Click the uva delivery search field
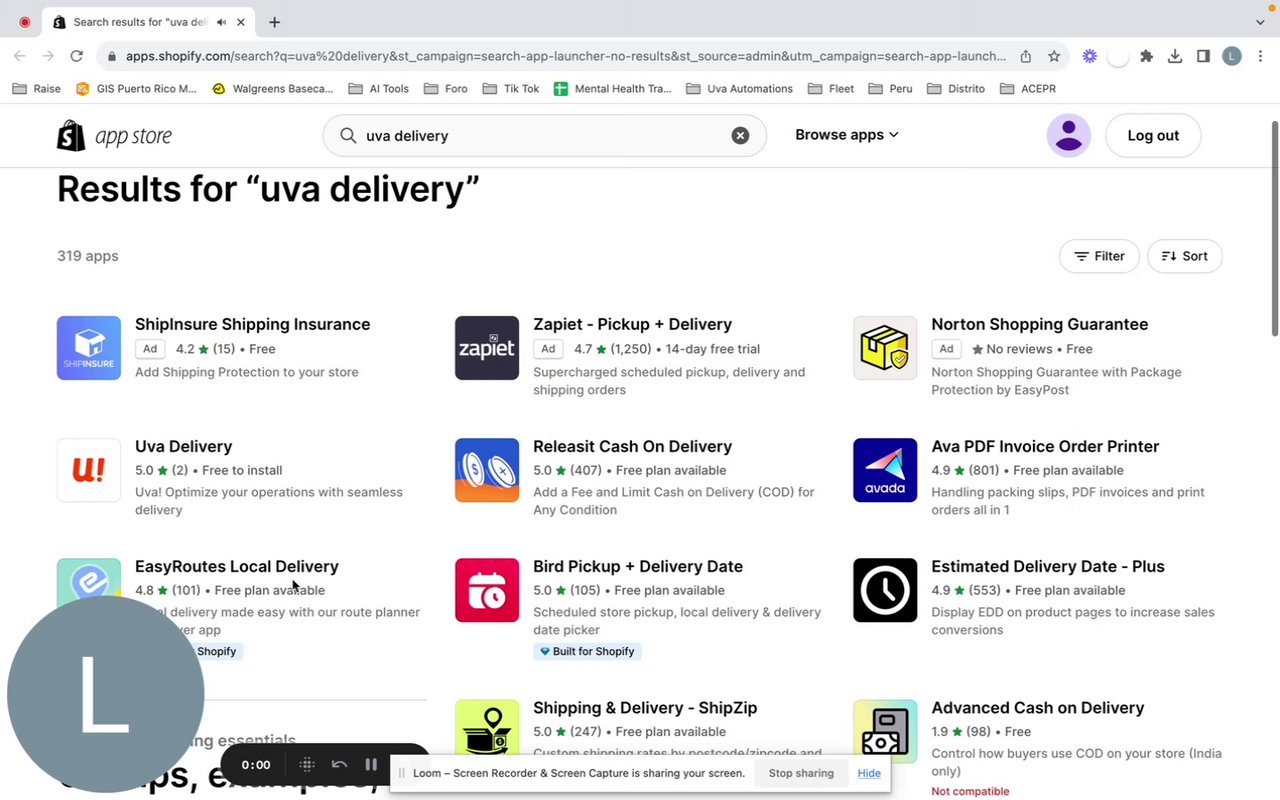Image resolution: width=1280 pixels, height=800 pixels. pyautogui.click(x=544, y=135)
